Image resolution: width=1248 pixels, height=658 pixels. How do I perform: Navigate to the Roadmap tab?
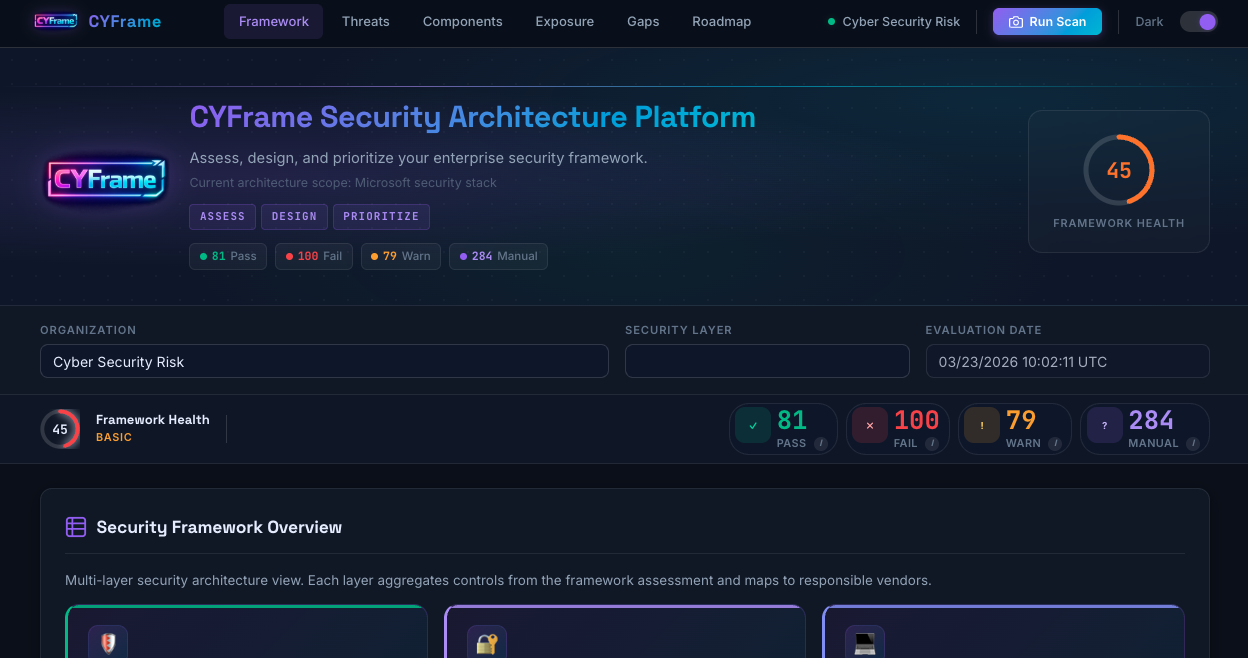[721, 21]
